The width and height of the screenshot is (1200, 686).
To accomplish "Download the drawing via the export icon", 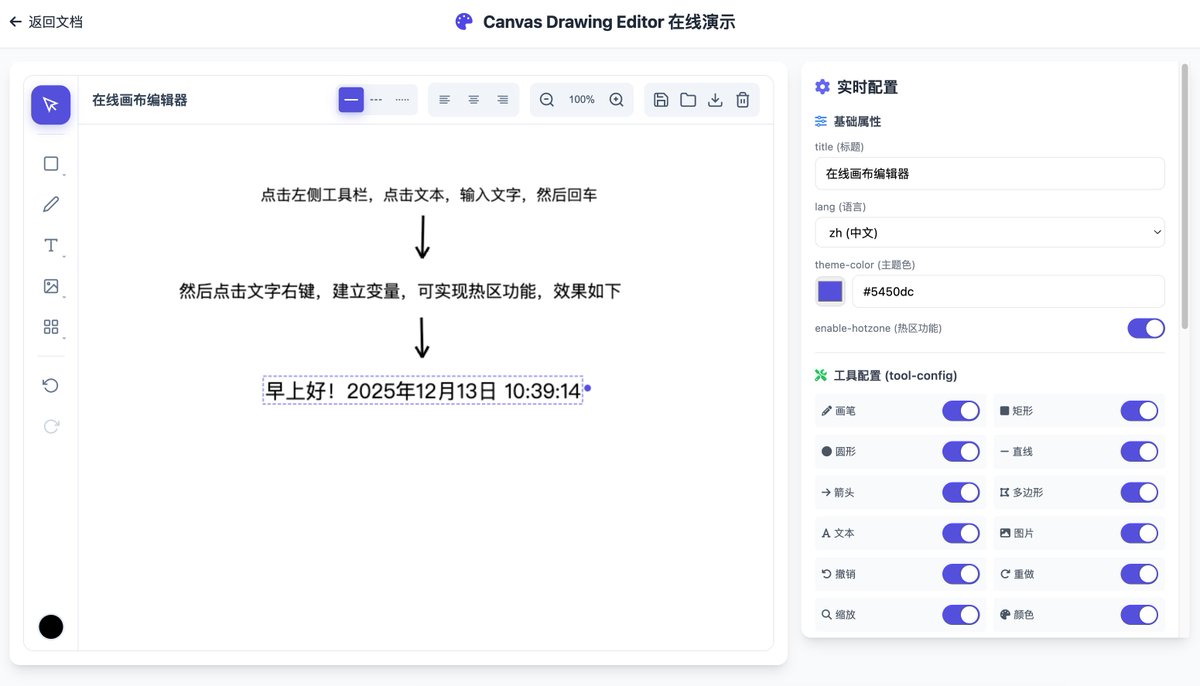I will 714,99.
